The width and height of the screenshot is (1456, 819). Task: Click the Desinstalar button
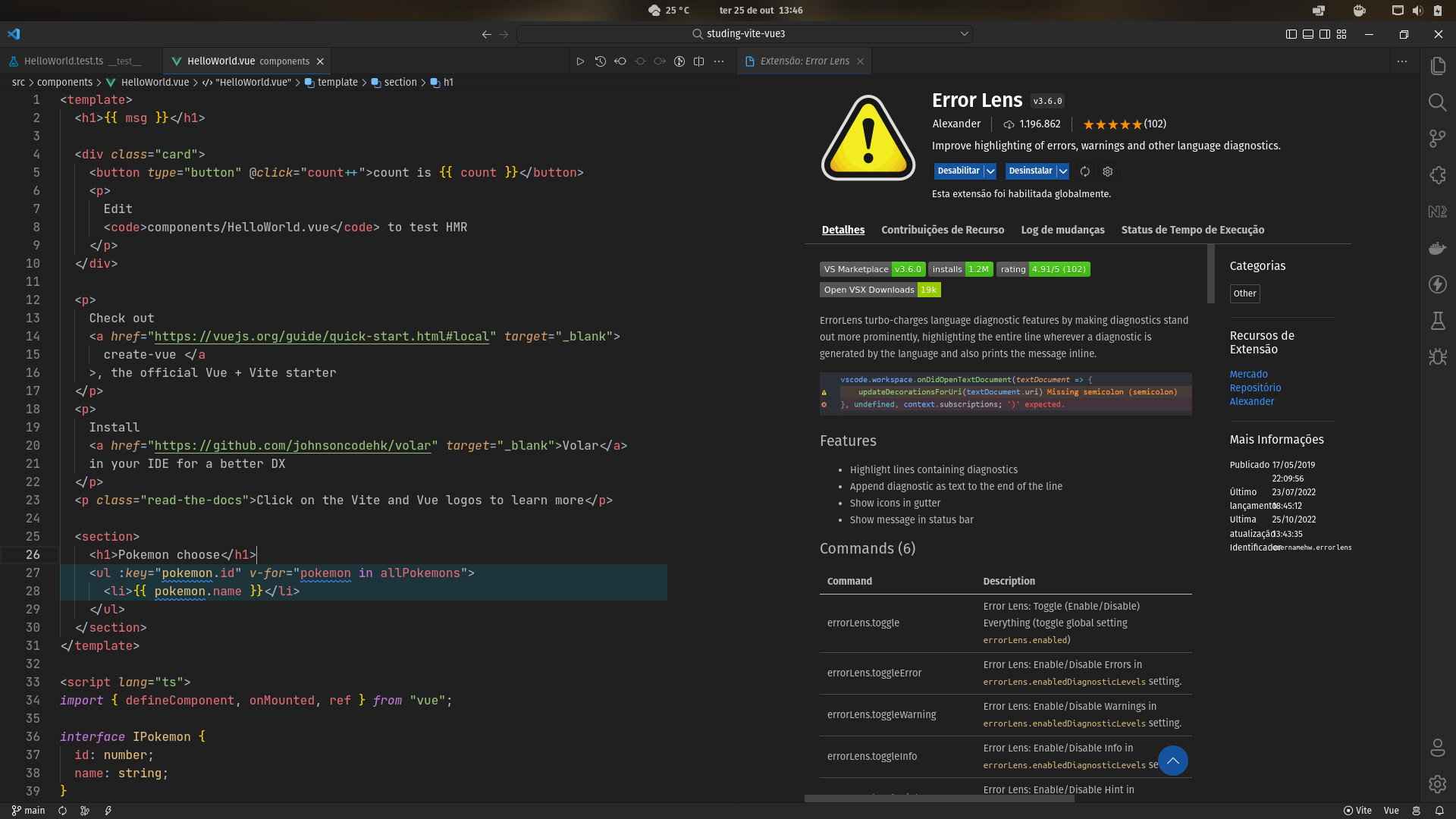click(x=1031, y=171)
